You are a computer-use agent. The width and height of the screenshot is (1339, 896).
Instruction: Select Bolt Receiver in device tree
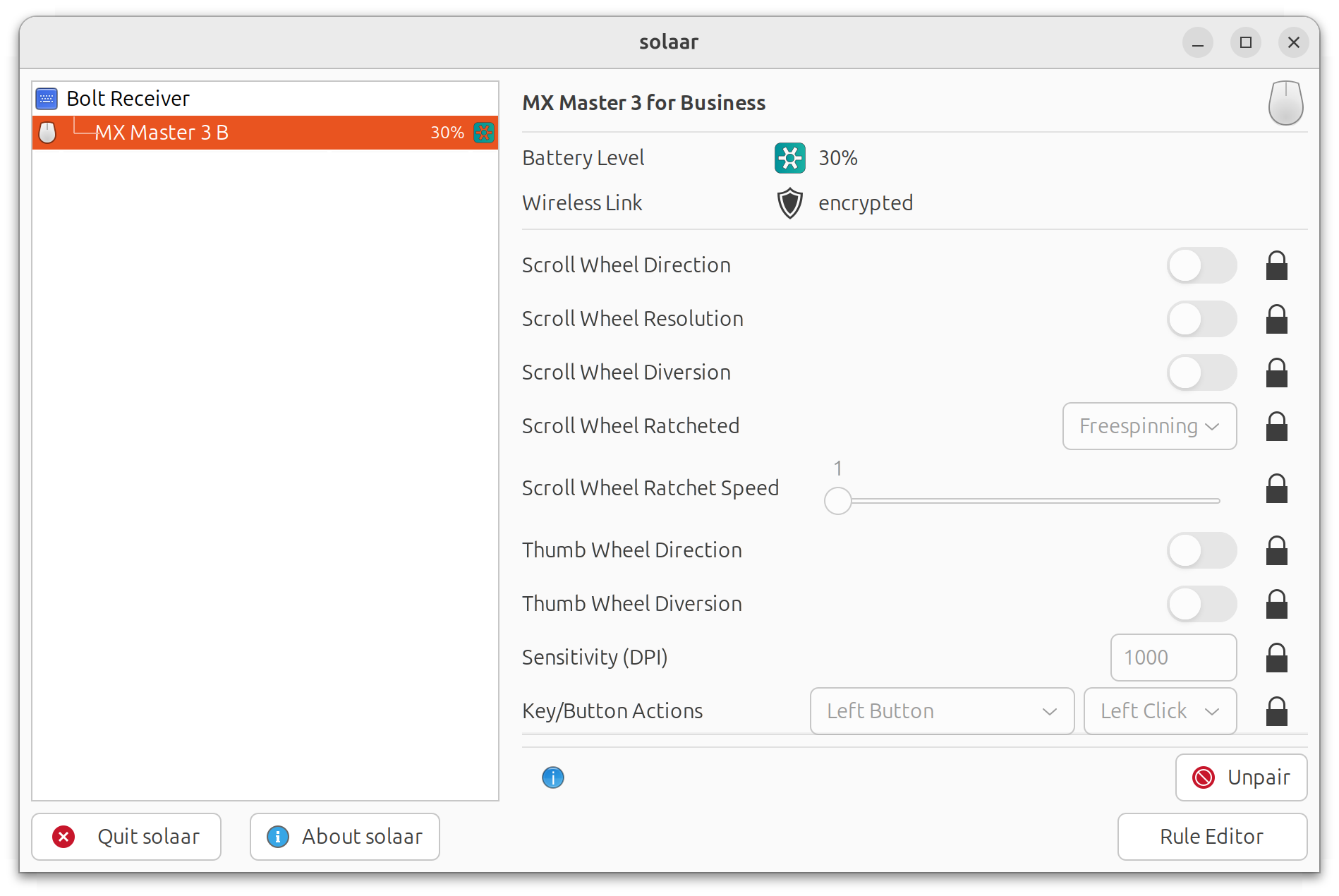(x=128, y=99)
